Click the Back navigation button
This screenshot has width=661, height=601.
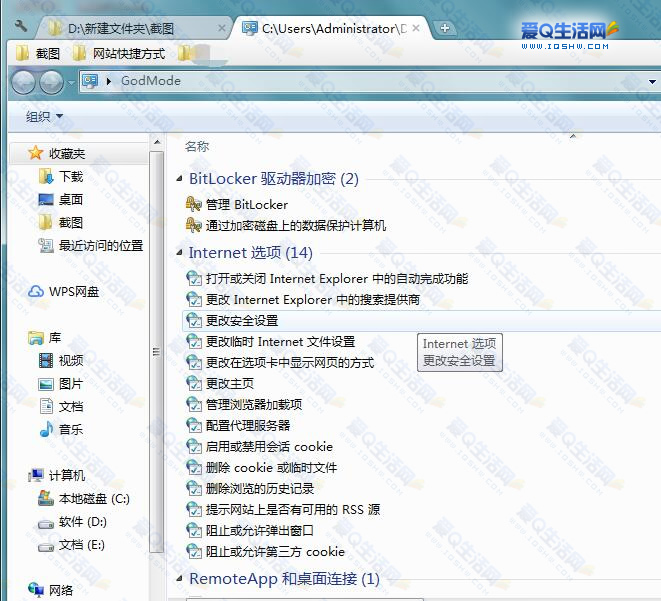pos(24,82)
